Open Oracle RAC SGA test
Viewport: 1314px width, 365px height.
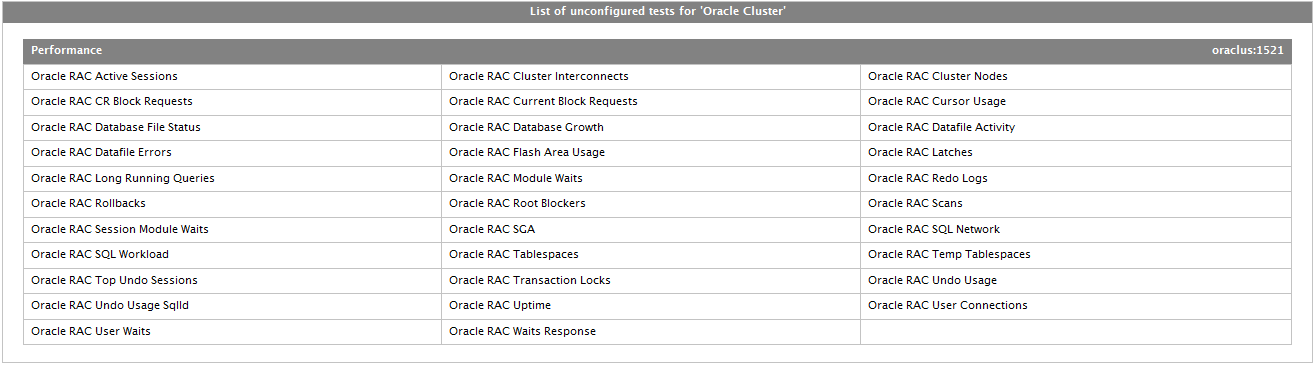(x=492, y=229)
